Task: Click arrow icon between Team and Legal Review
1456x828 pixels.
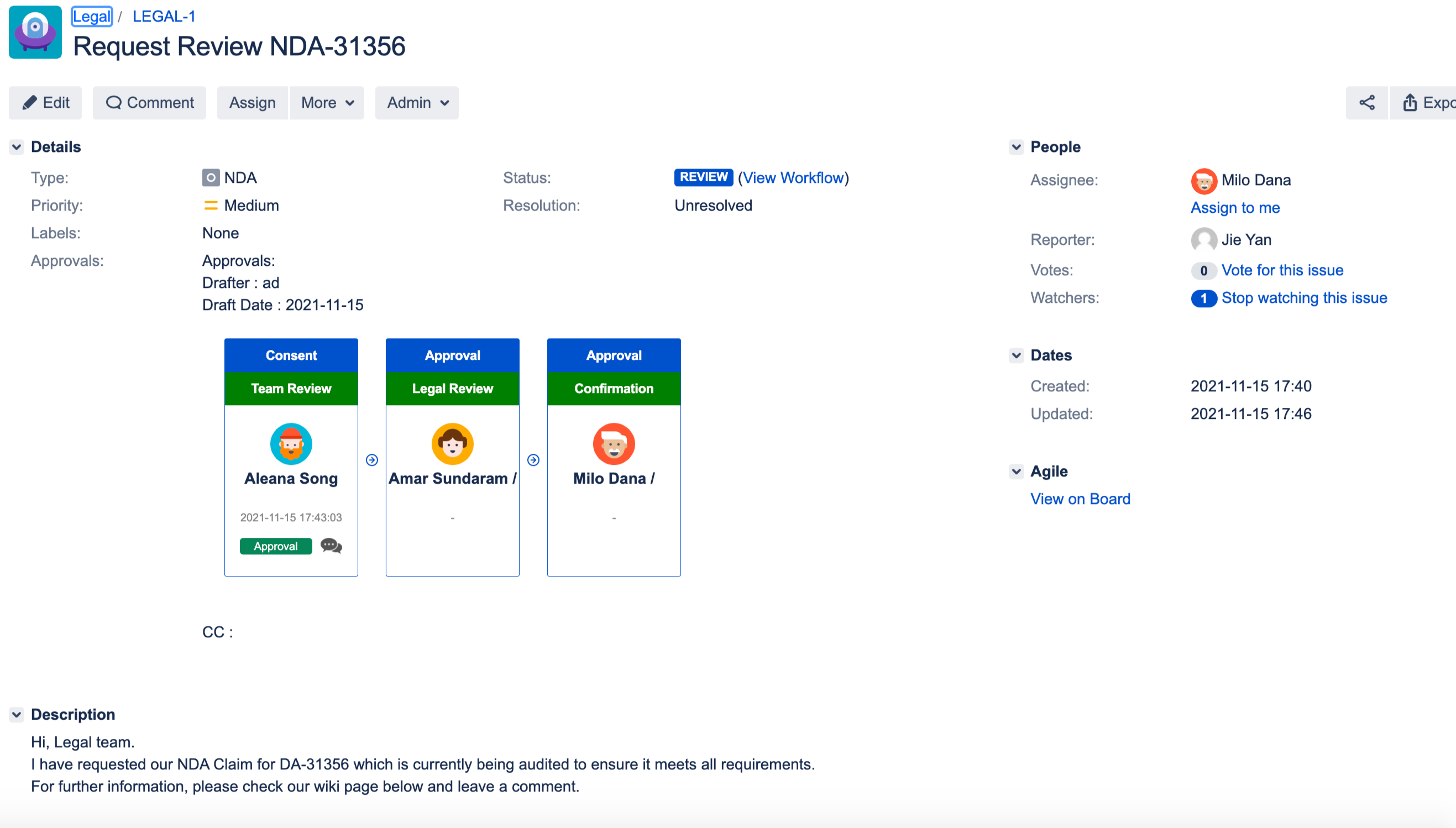Action: click(x=372, y=459)
